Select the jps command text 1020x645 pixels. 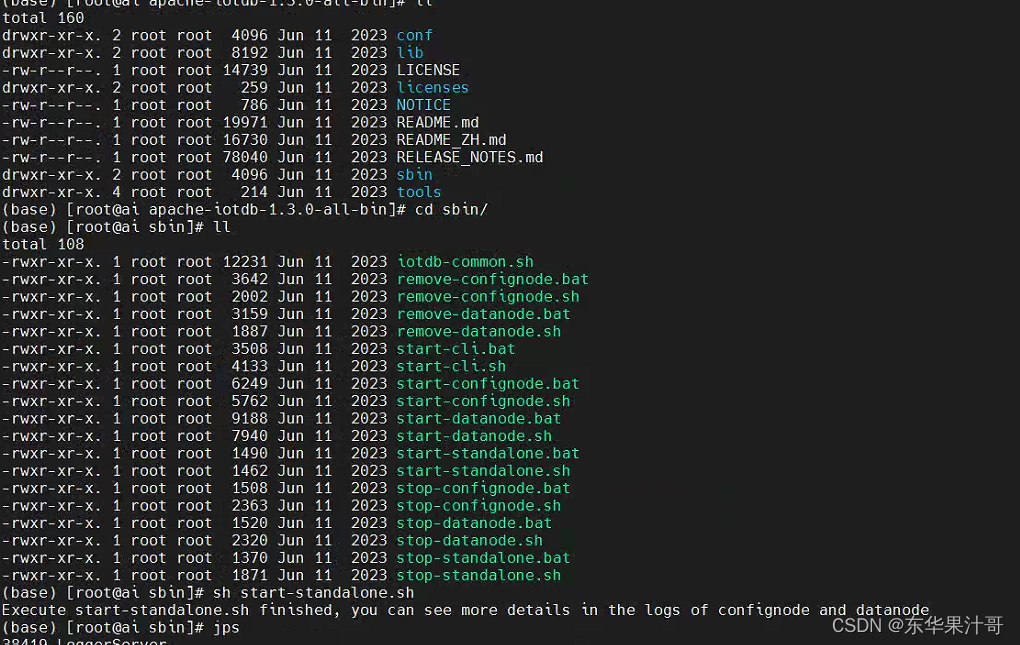pyautogui.click(x=226, y=627)
